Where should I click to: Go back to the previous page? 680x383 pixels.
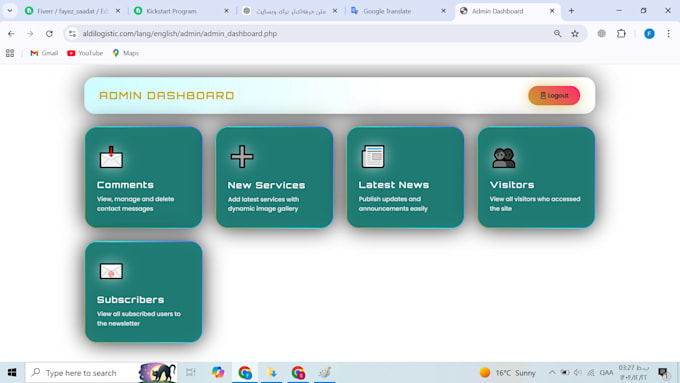(11, 33)
